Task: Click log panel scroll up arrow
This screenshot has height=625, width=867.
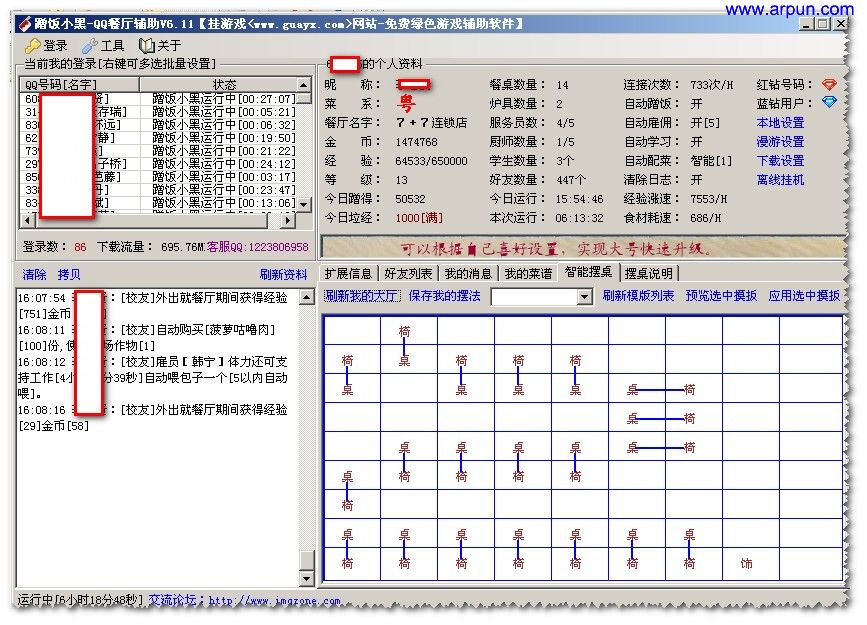Action: point(306,298)
